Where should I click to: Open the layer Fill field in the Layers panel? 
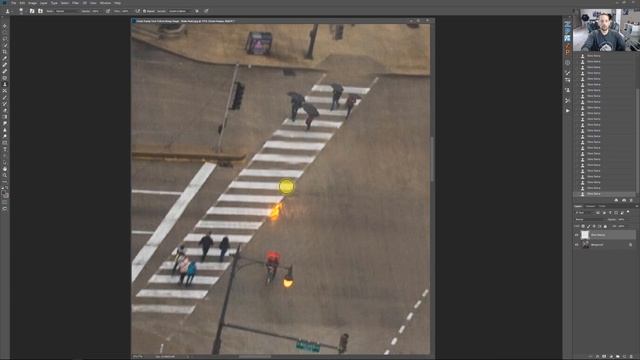(x=622, y=226)
